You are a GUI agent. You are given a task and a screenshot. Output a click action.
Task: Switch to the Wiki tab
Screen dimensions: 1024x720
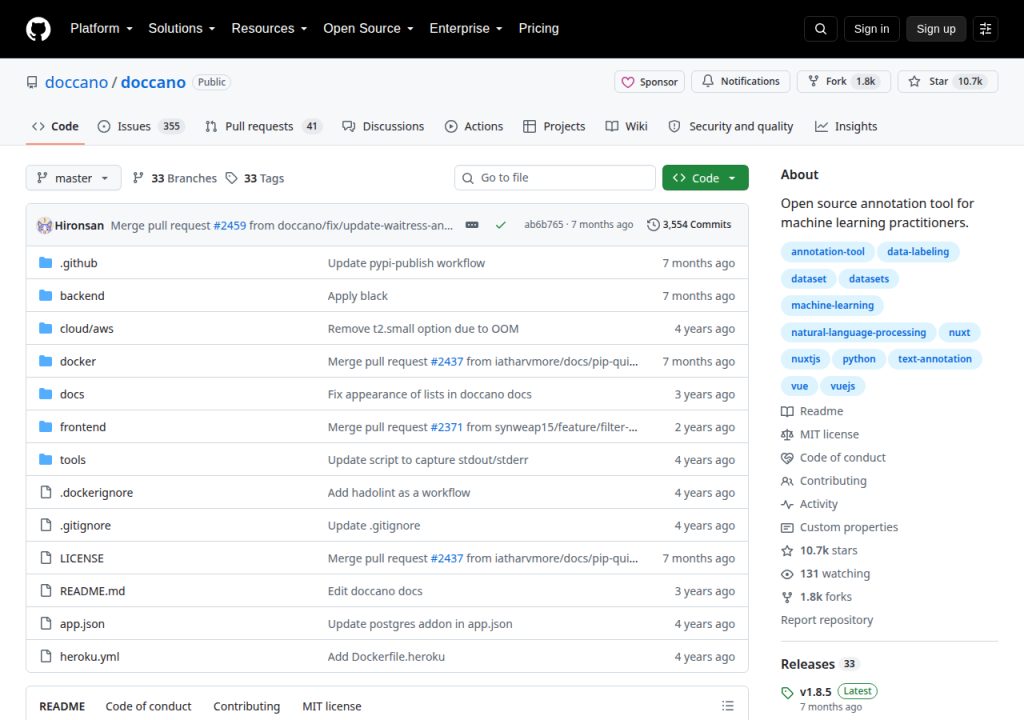point(627,126)
